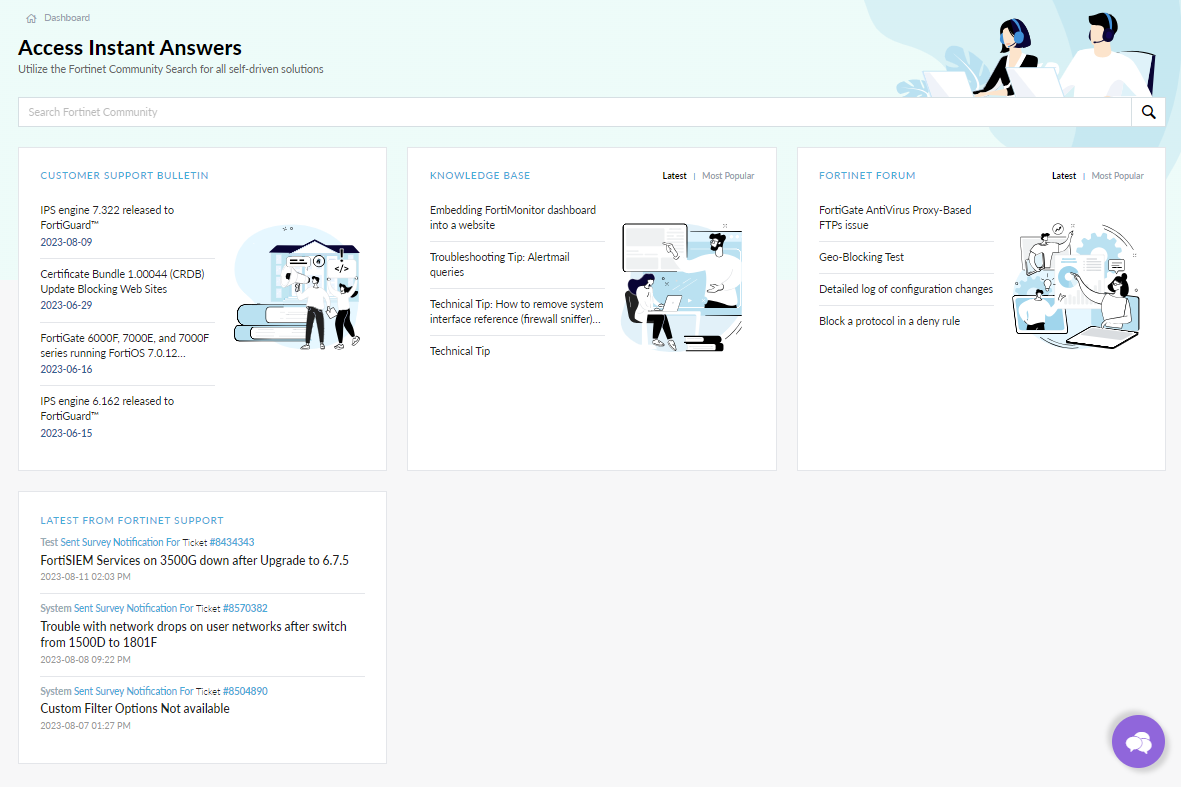Open ticket number #8570382 link
This screenshot has width=1181, height=787.
(245, 609)
